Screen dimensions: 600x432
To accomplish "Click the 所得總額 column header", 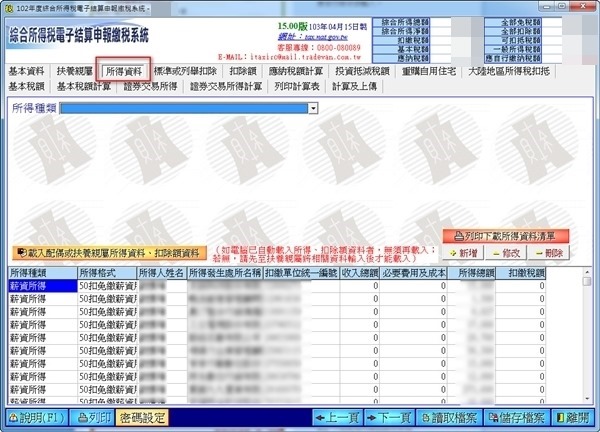I will click(471, 273).
